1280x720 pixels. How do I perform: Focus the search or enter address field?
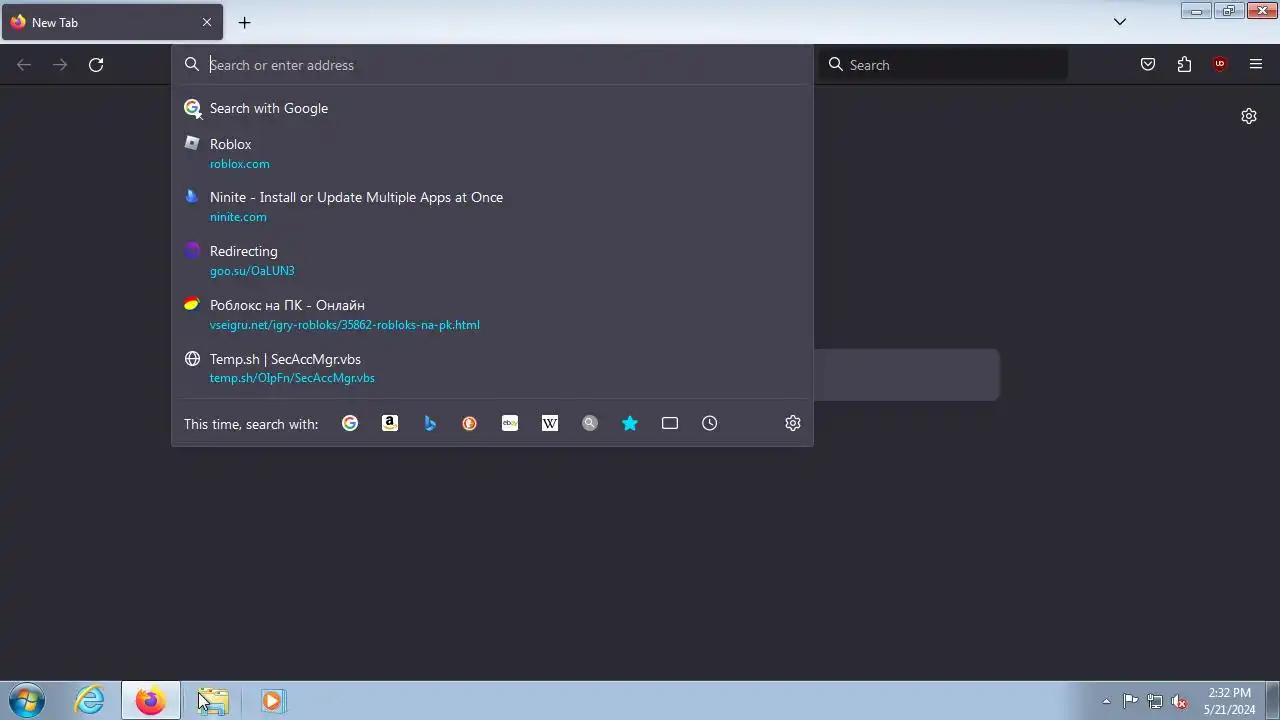(x=492, y=65)
